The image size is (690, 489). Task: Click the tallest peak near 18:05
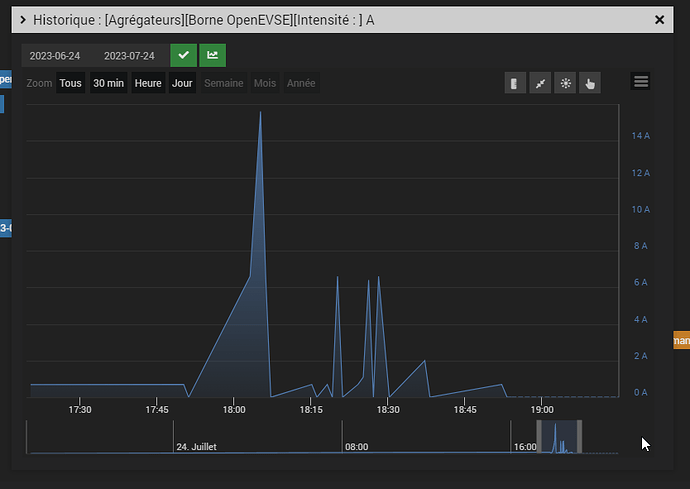pyautogui.click(x=261, y=113)
